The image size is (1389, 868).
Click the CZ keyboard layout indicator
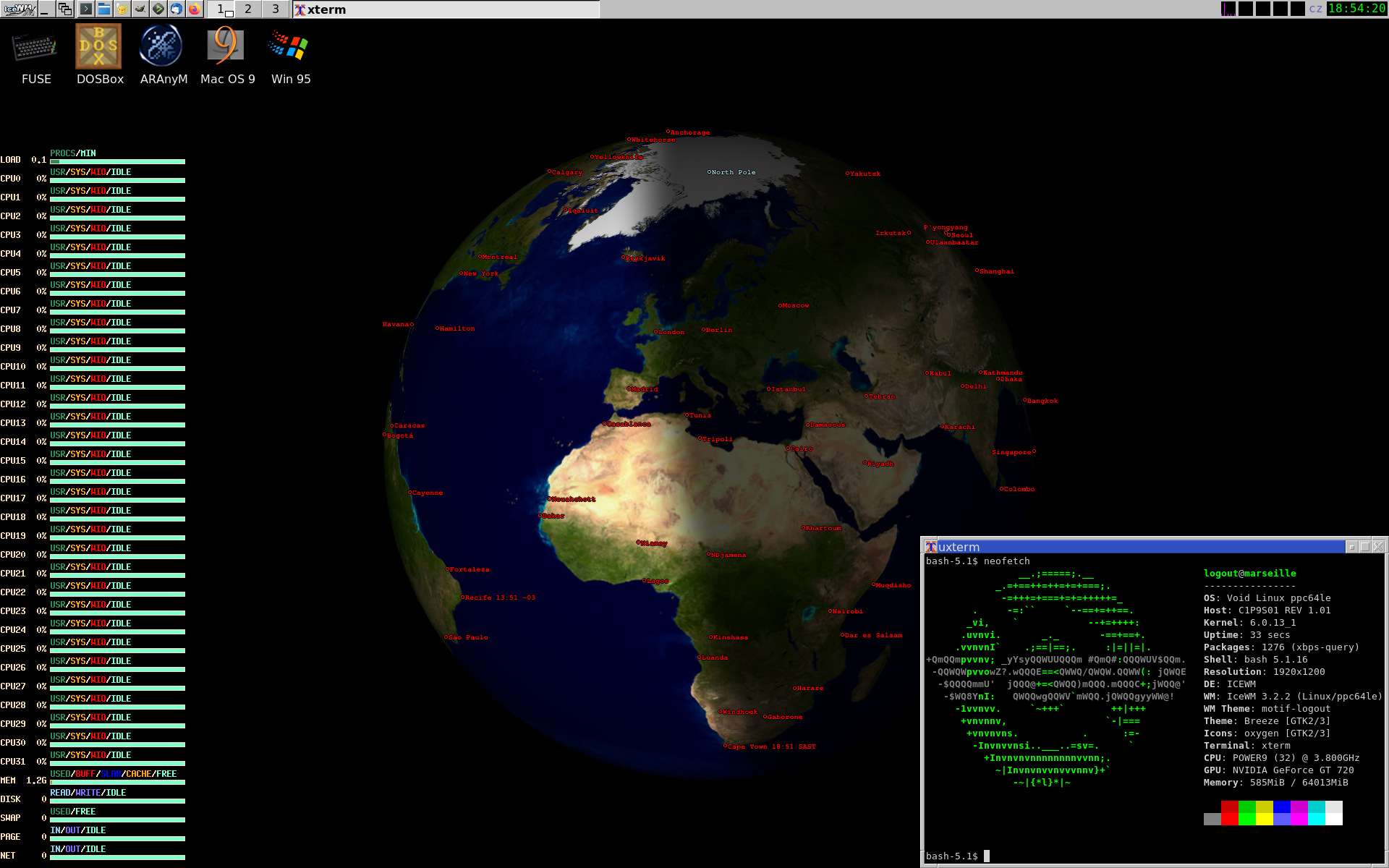[1315, 9]
